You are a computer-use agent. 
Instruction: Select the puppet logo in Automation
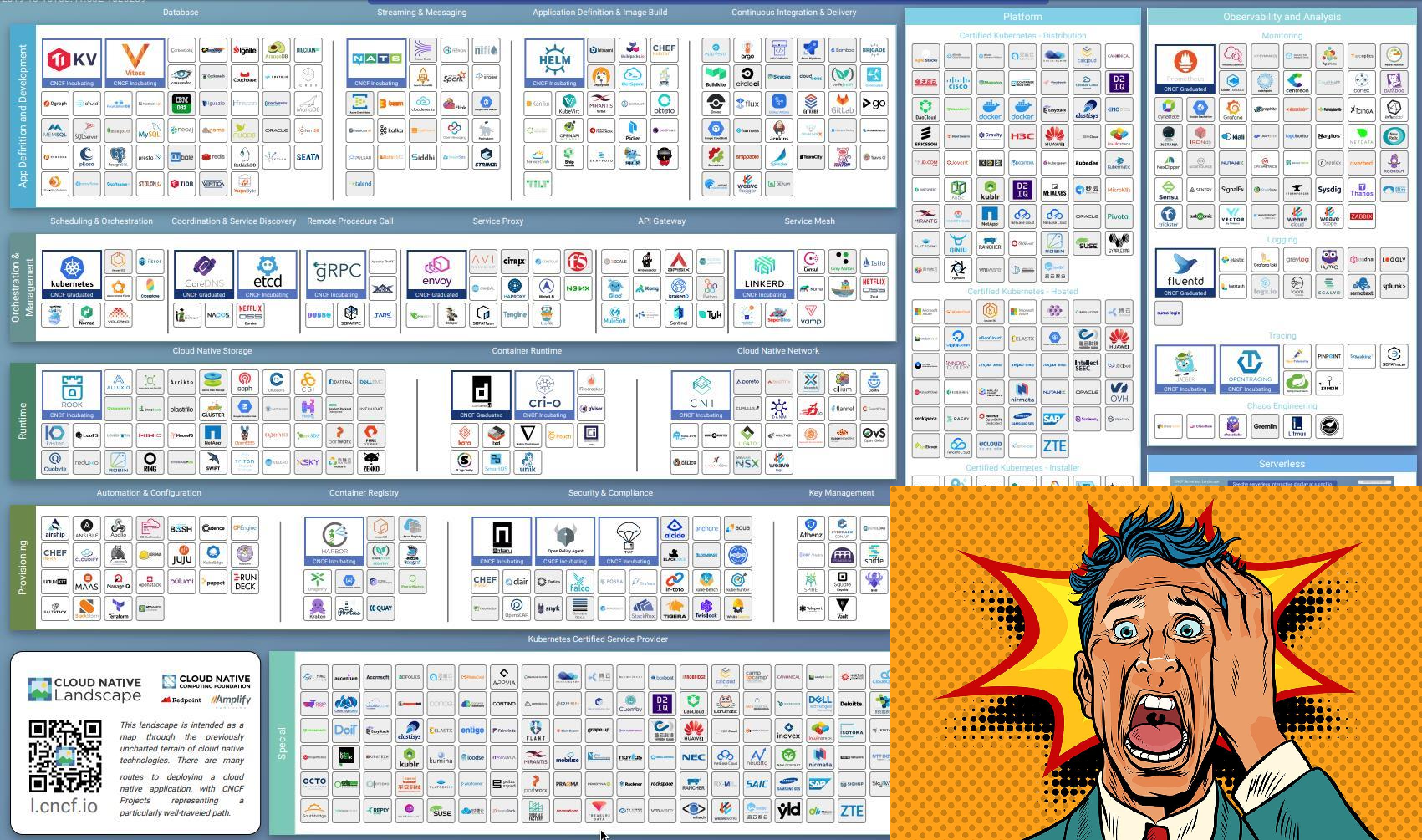213,582
